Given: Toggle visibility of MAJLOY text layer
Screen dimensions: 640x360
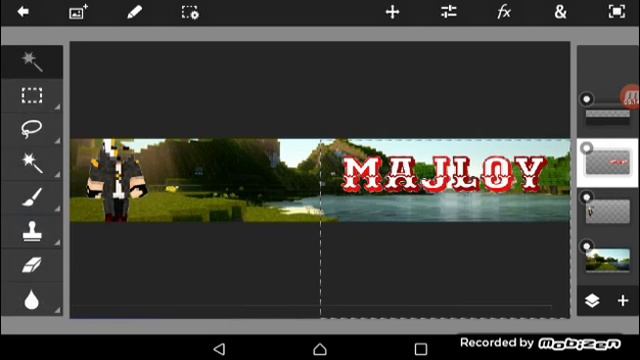Looking at the screenshot, I should pyautogui.click(x=587, y=148).
